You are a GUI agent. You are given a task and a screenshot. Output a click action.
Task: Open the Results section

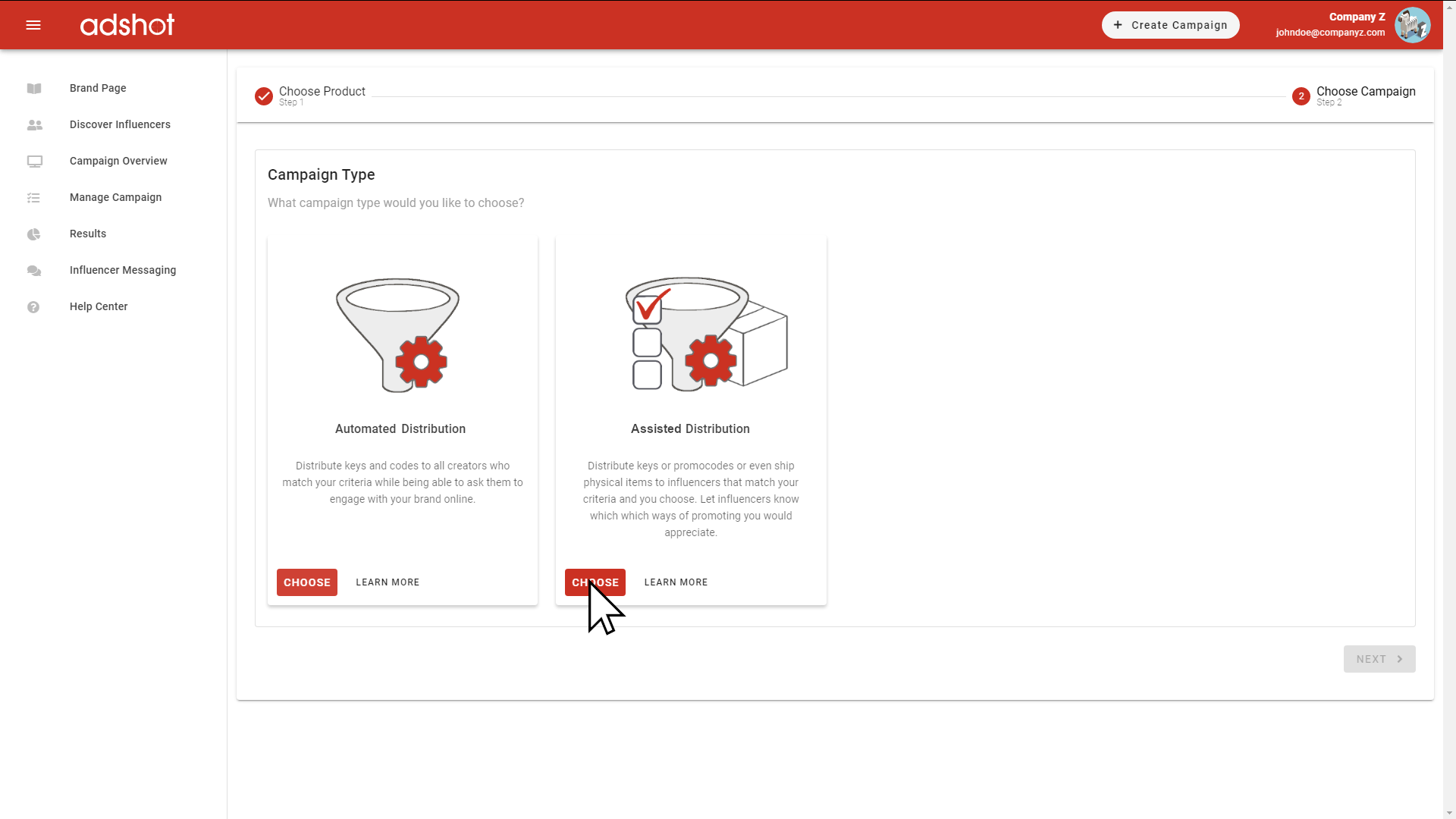point(88,234)
